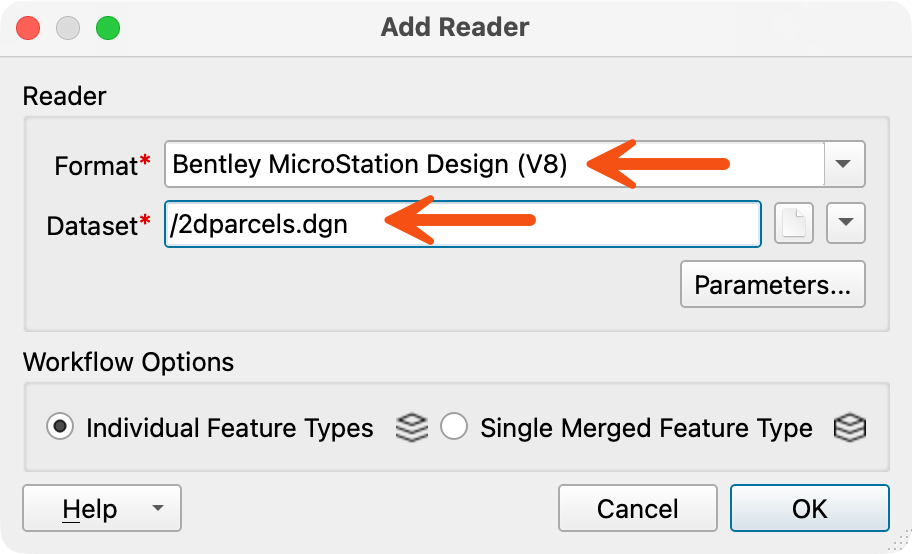
Task: Click the merged layers icon beside Single Merged Feature Type
Action: click(850, 428)
